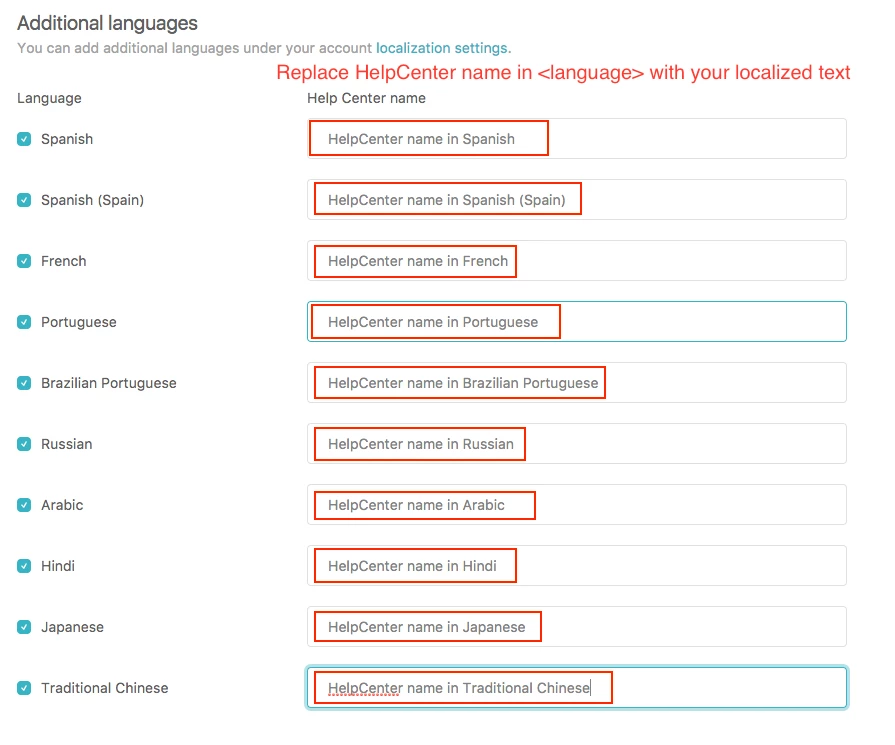Click the Russian Help Center name field
895x745 pixels.
576,444
